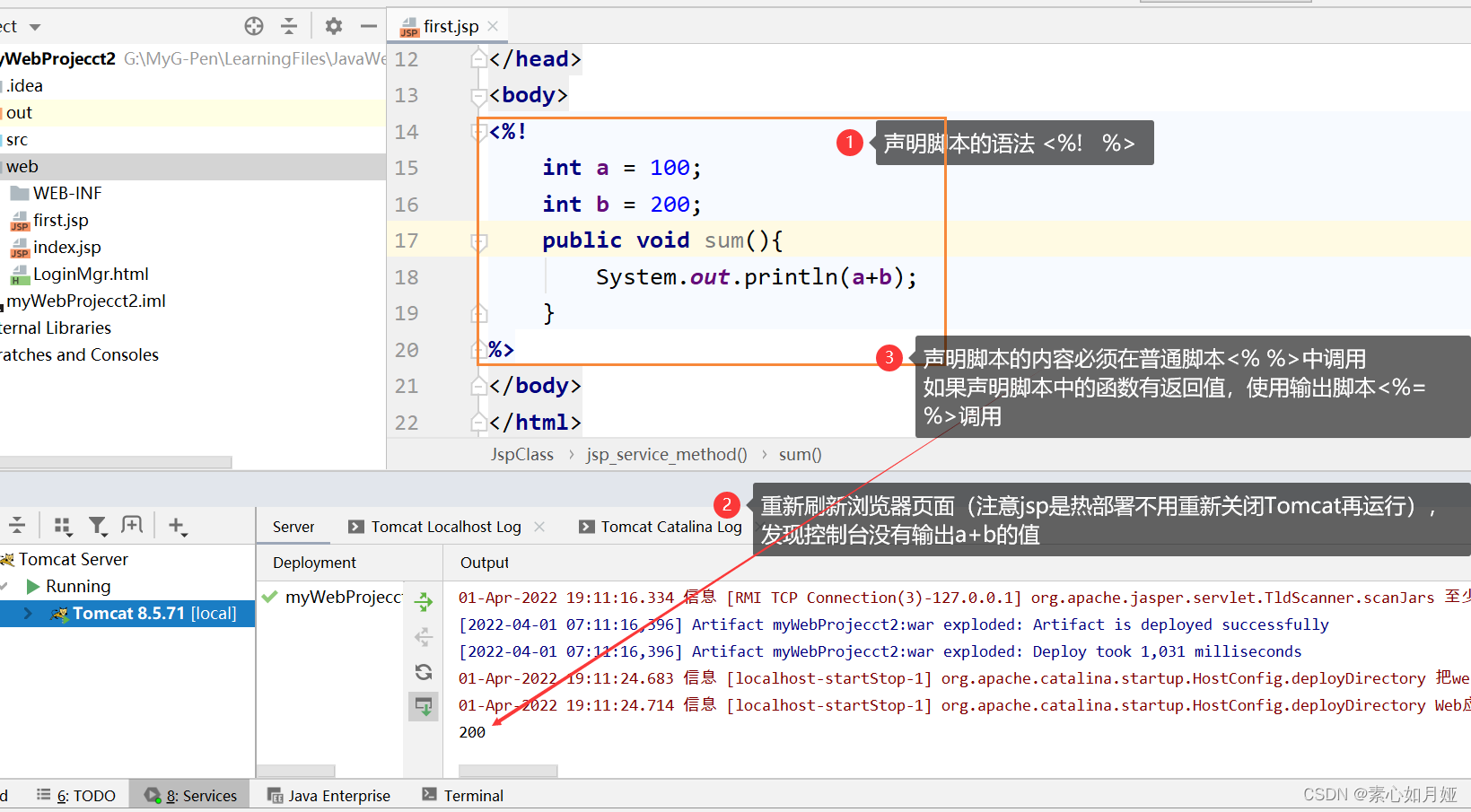
Task: Click the sum() breadcrumb
Action: pyautogui.click(x=801, y=454)
